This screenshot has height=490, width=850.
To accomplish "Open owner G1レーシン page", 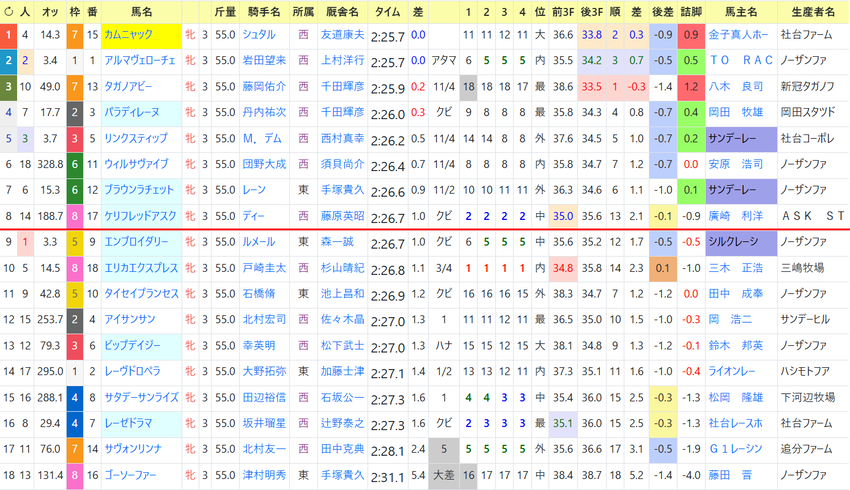I will click(736, 449).
